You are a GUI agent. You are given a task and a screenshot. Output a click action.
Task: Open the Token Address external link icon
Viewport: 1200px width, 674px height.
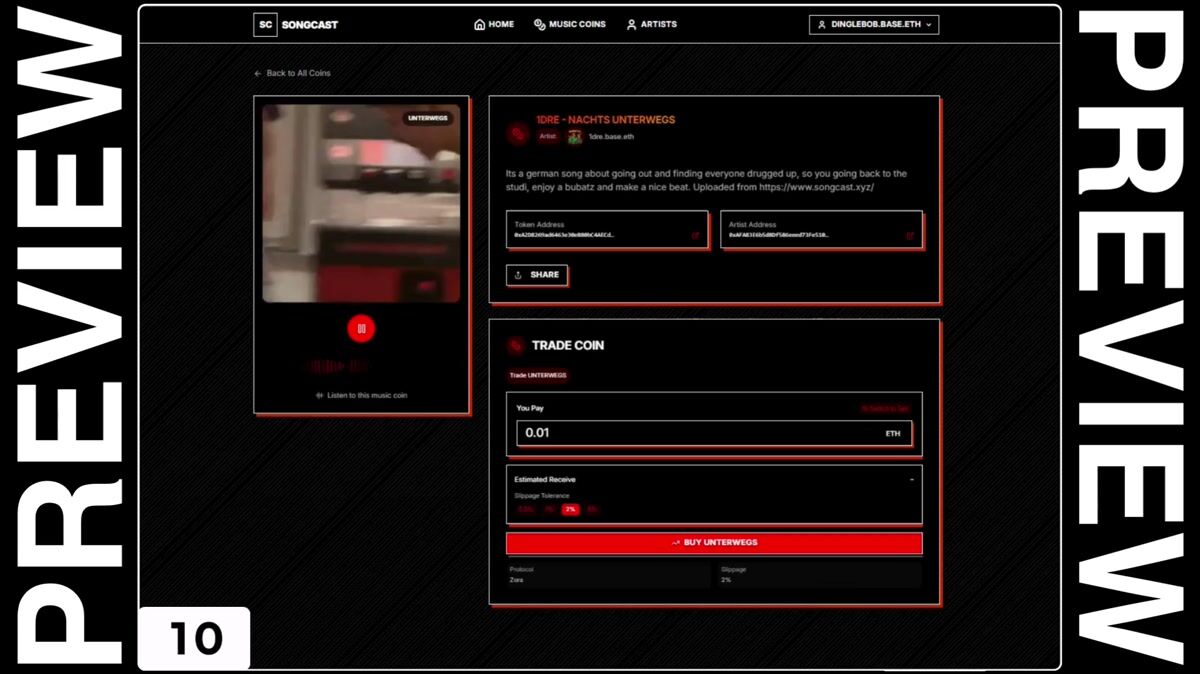696,236
